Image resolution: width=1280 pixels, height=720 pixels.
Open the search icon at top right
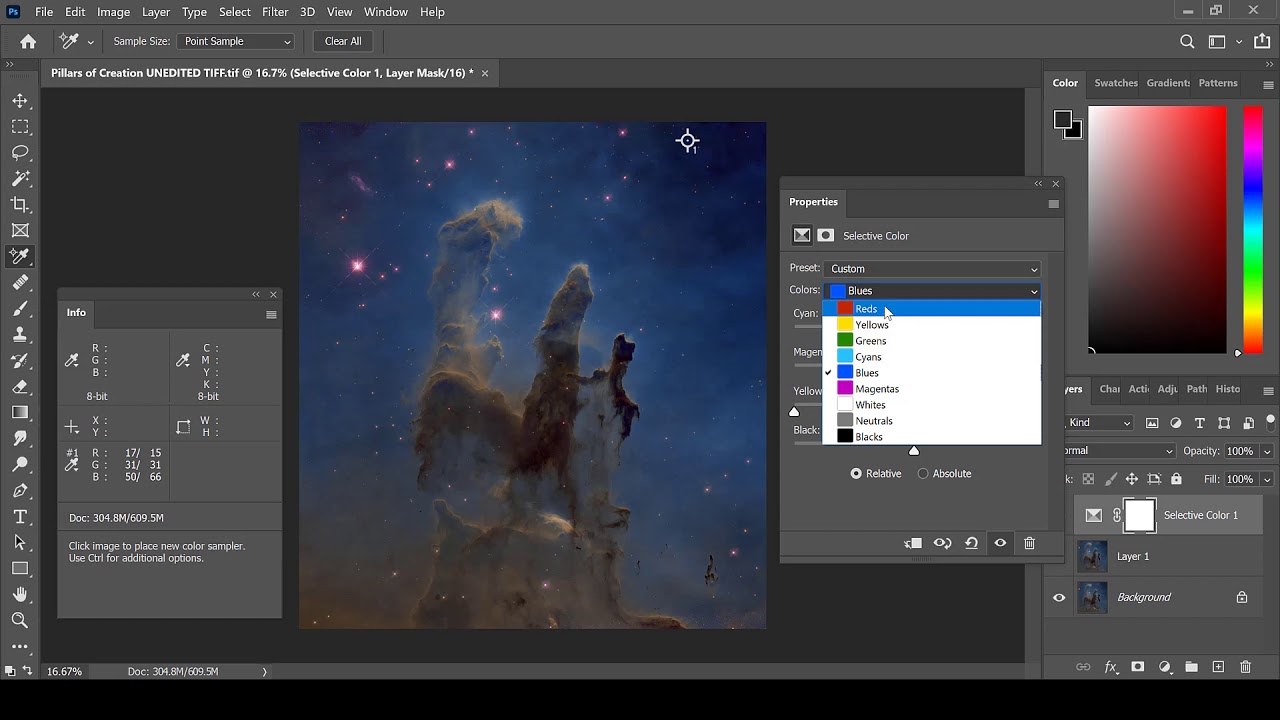click(1187, 41)
